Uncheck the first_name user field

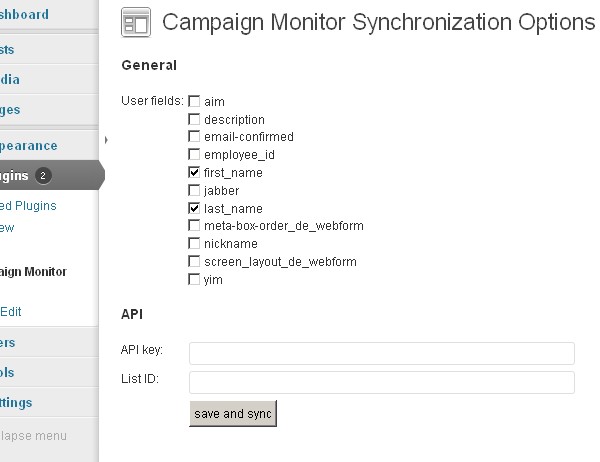(x=194, y=173)
